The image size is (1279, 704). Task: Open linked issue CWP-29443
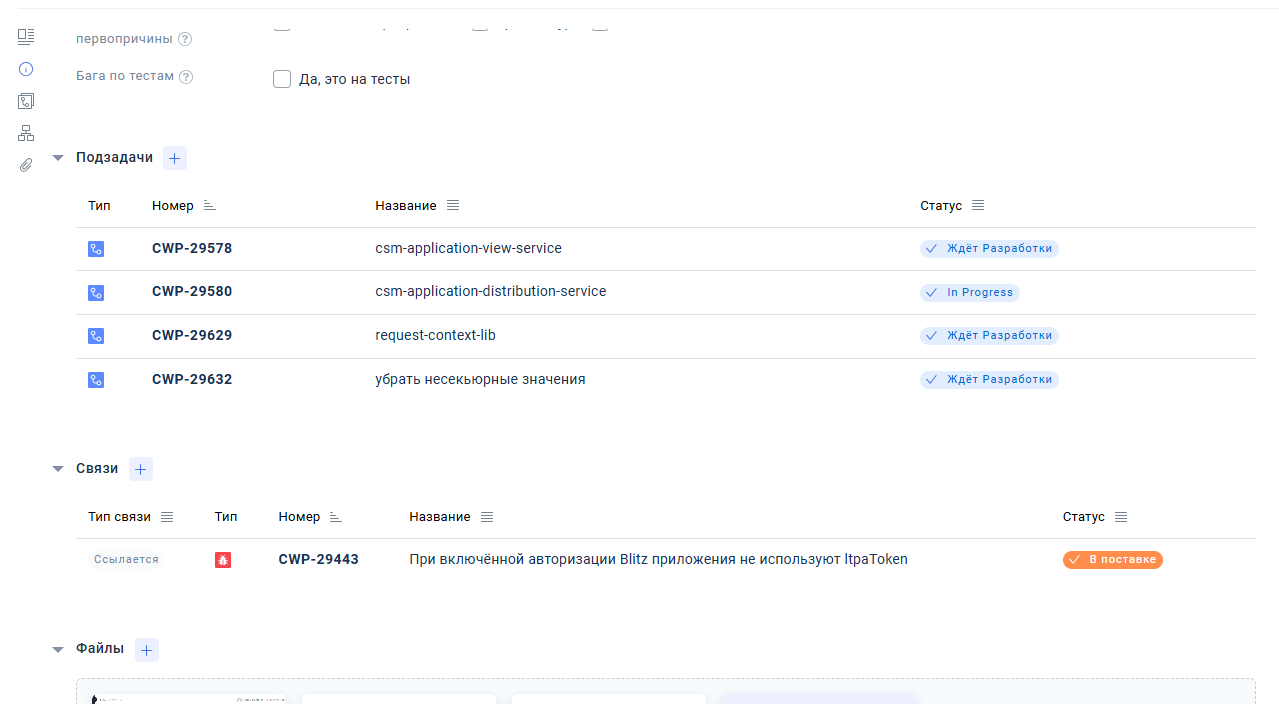(318, 560)
